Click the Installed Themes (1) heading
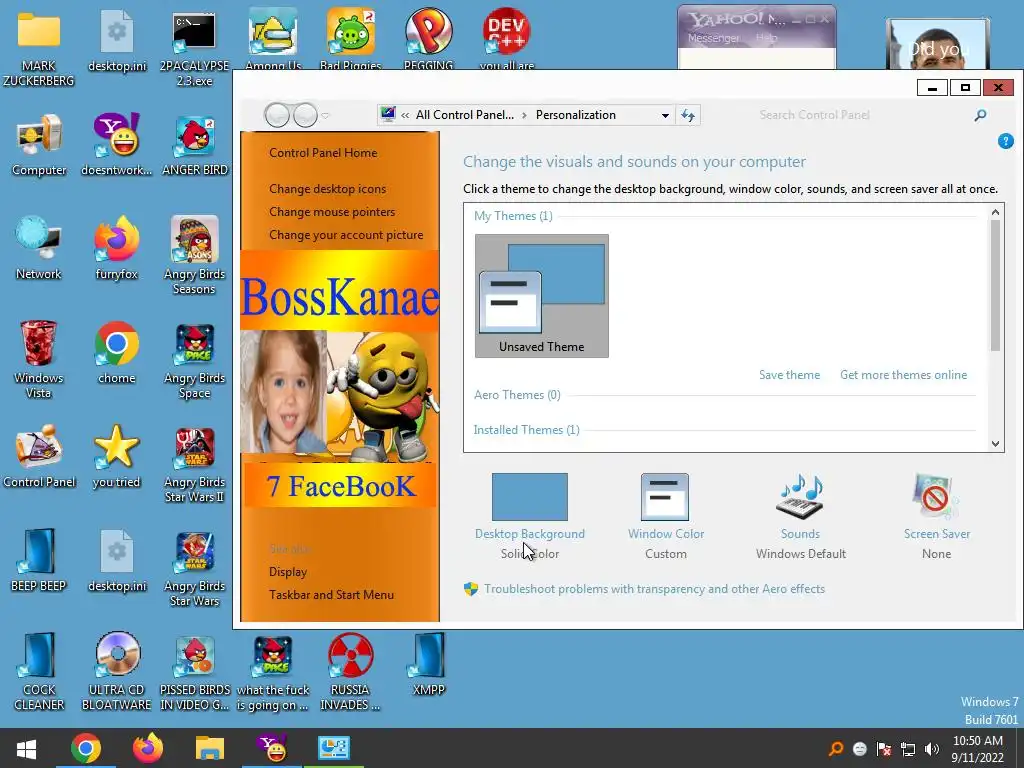This screenshot has height=768, width=1024. [x=526, y=430]
